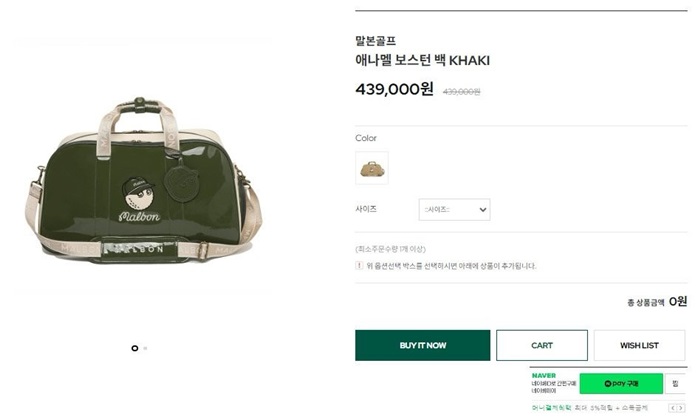The height and width of the screenshot is (419, 700).
Task: Add the bag to CART
Action: click(x=541, y=345)
